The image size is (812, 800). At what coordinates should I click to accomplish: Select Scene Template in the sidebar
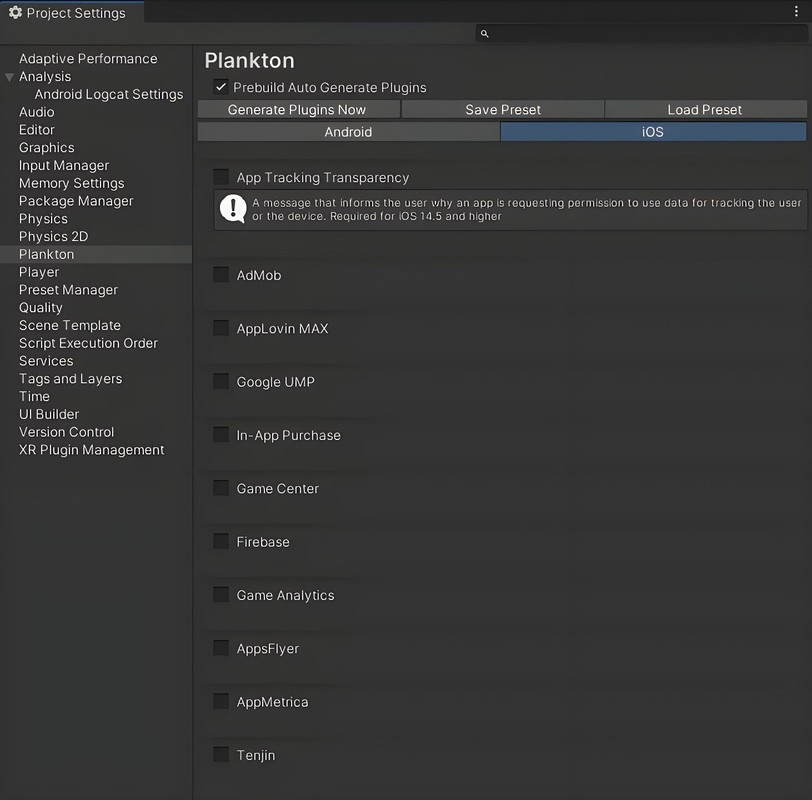pos(70,325)
